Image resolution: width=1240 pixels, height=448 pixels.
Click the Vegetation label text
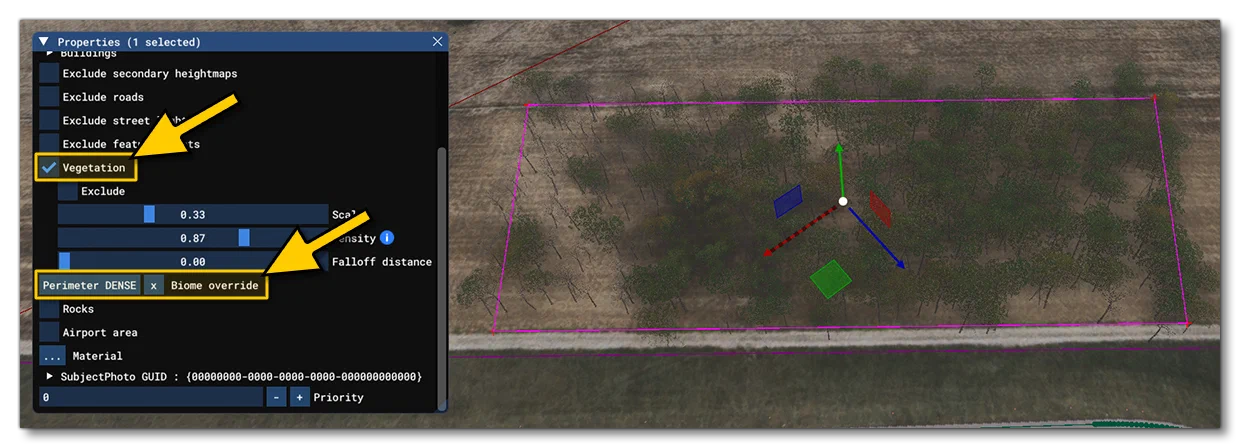94,168
